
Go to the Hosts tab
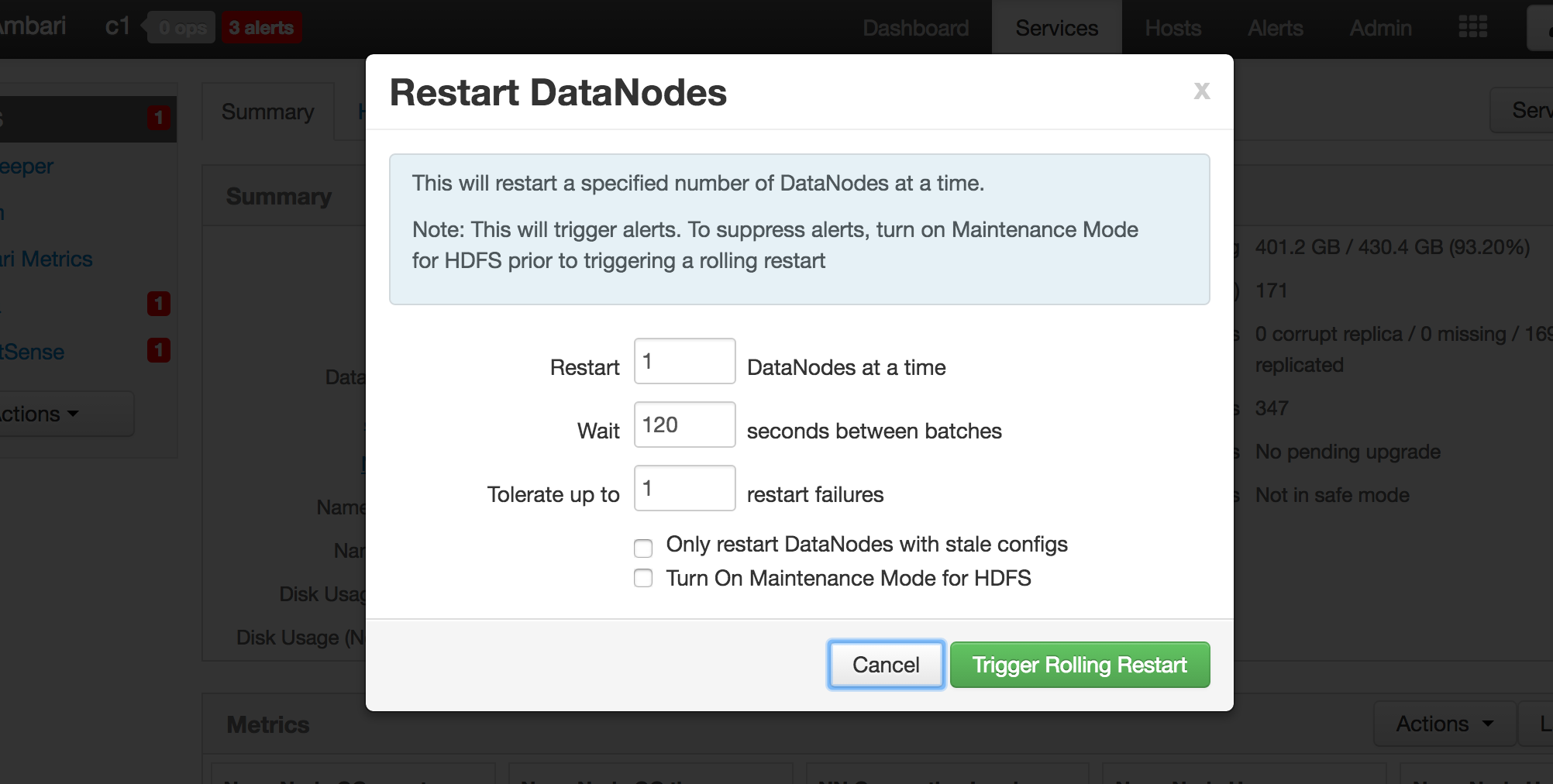click(x=1172, y=28)
